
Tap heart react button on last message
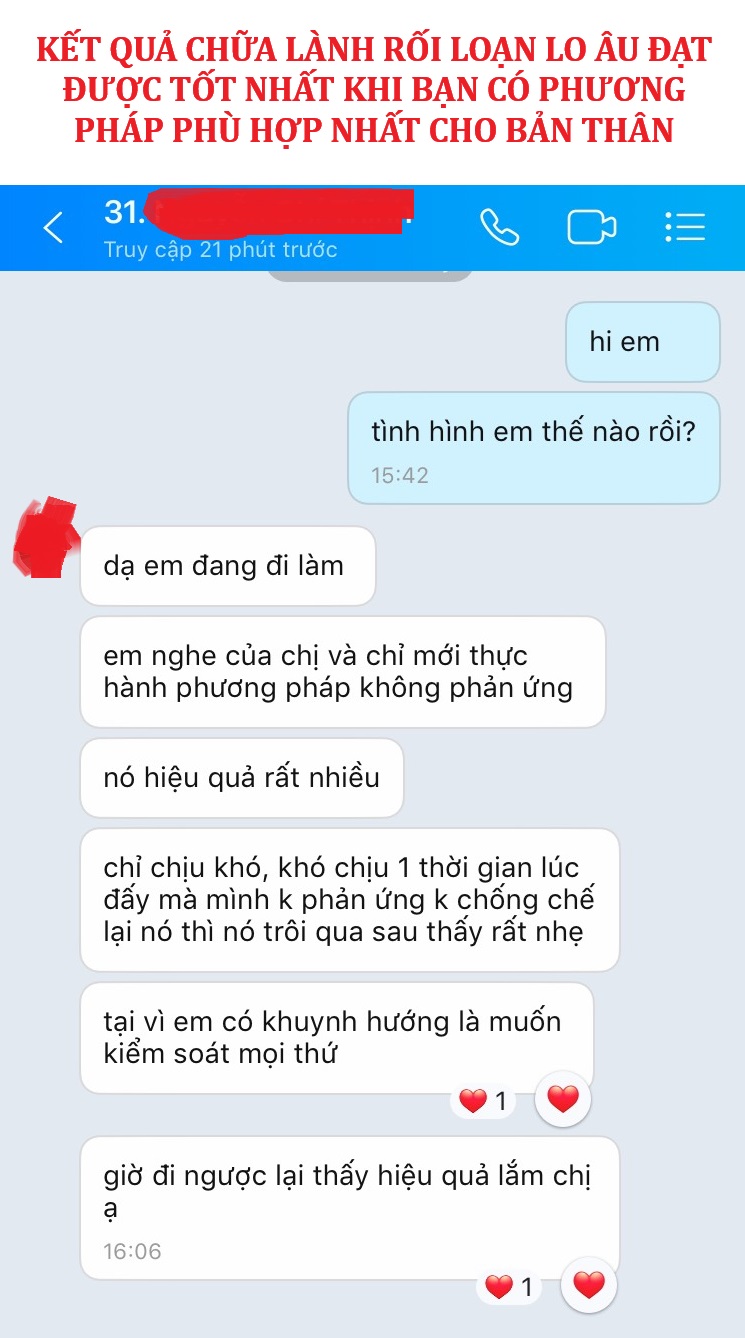(589, 1285)
